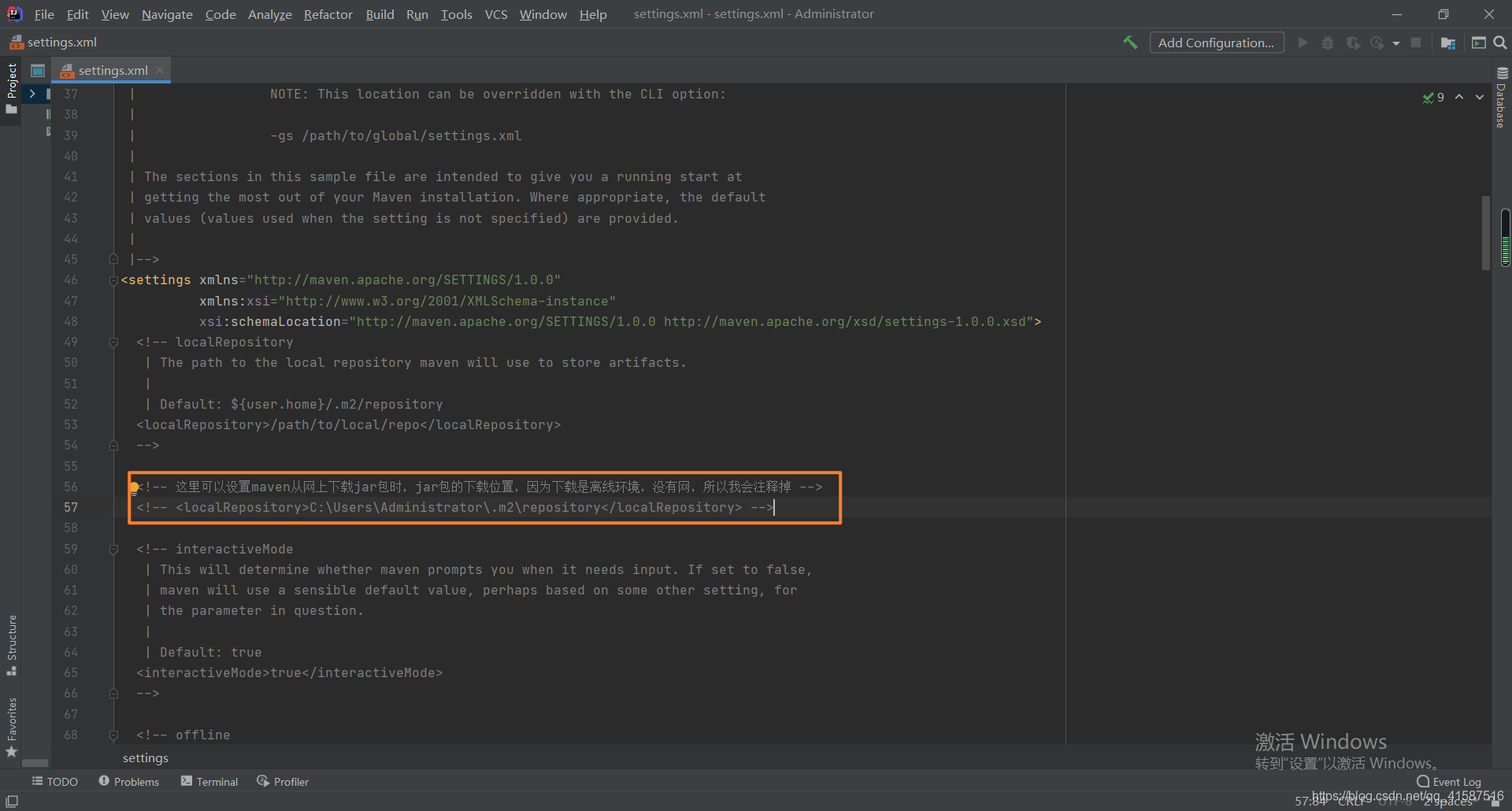1512x811 pixels.
Task: Collapse the settings tag code fold
Action: [x=113, y=280]
